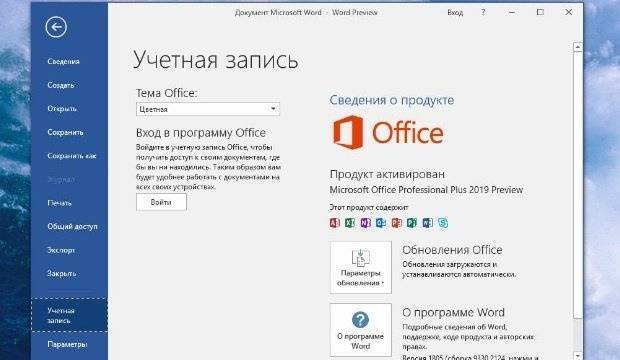Screen dimensions: 620x360
Task: Click the Сведения о продукте heading
Action: click(x=391, y=100)
